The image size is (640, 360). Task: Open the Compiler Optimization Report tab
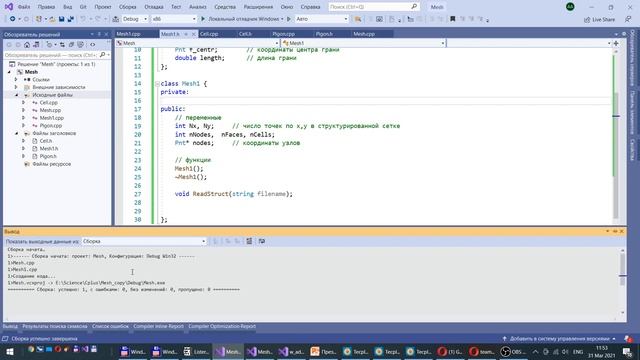tap(222, 327)
